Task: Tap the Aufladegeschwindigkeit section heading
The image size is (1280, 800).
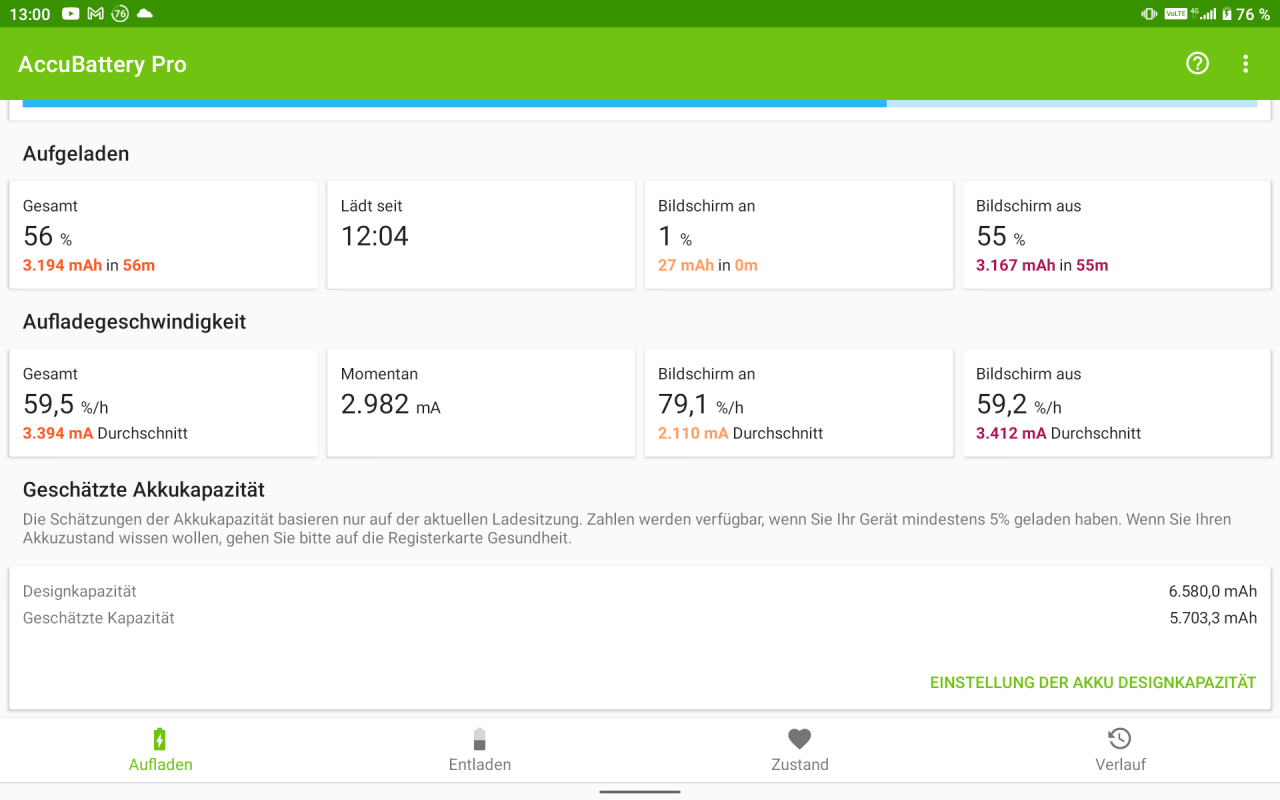Action: [x=134, y=322]
